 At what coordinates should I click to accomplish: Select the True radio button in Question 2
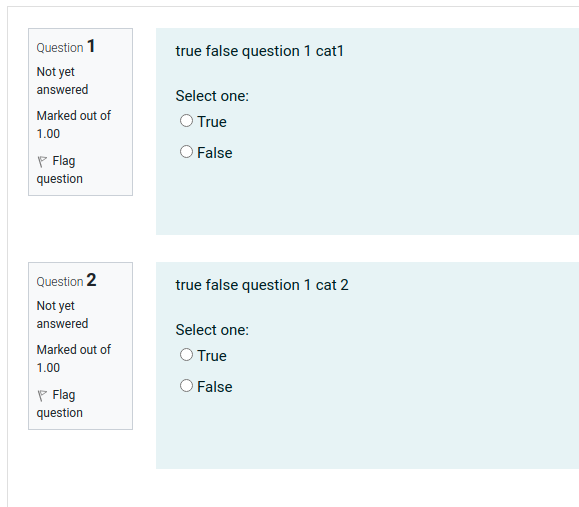[186, 355]
